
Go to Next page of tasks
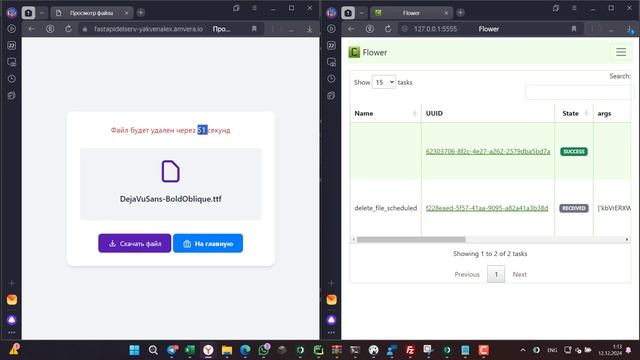pos(519,274)
